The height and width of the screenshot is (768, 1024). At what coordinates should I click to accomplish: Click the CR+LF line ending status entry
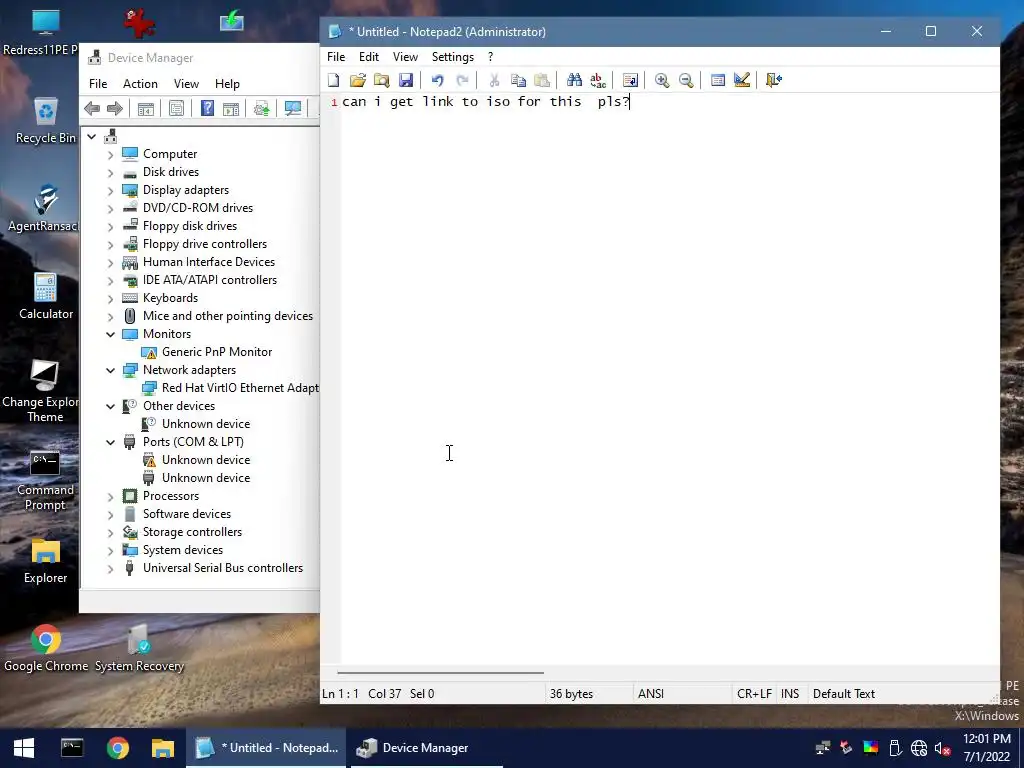(x=754, y=694)
